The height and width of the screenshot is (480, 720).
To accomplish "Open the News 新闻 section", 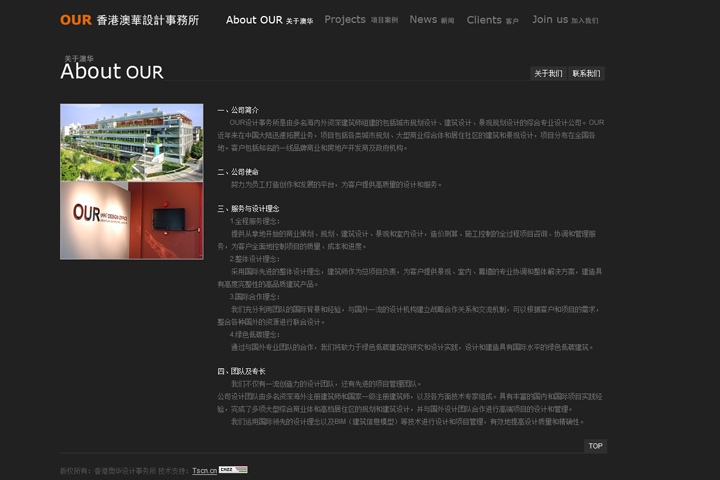I will tap(431, 20).
